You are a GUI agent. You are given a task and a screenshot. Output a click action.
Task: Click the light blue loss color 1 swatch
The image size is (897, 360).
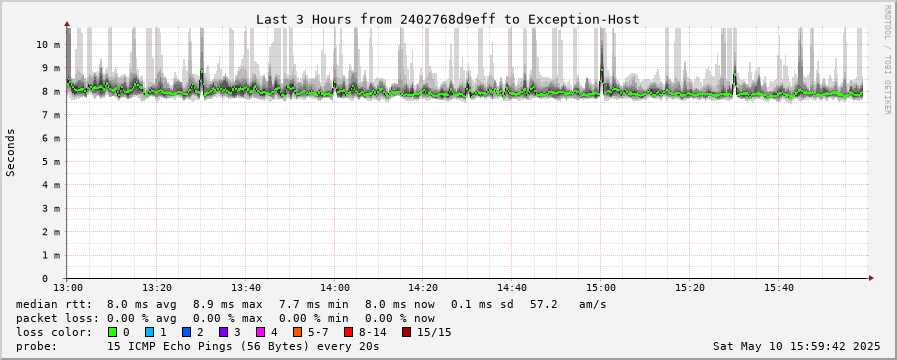(149, 332)
